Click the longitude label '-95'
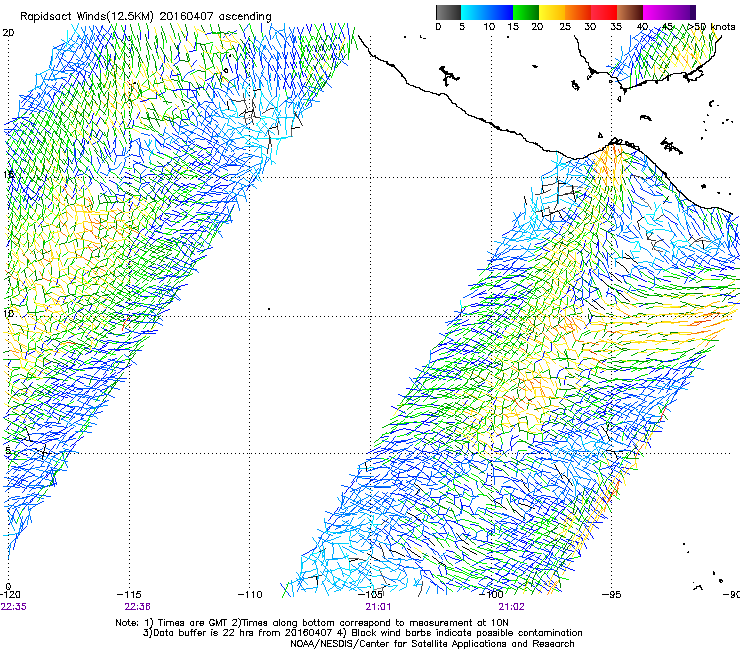This screenshot has height=650, width=740. pyautogui.click(x=611, y=595)
